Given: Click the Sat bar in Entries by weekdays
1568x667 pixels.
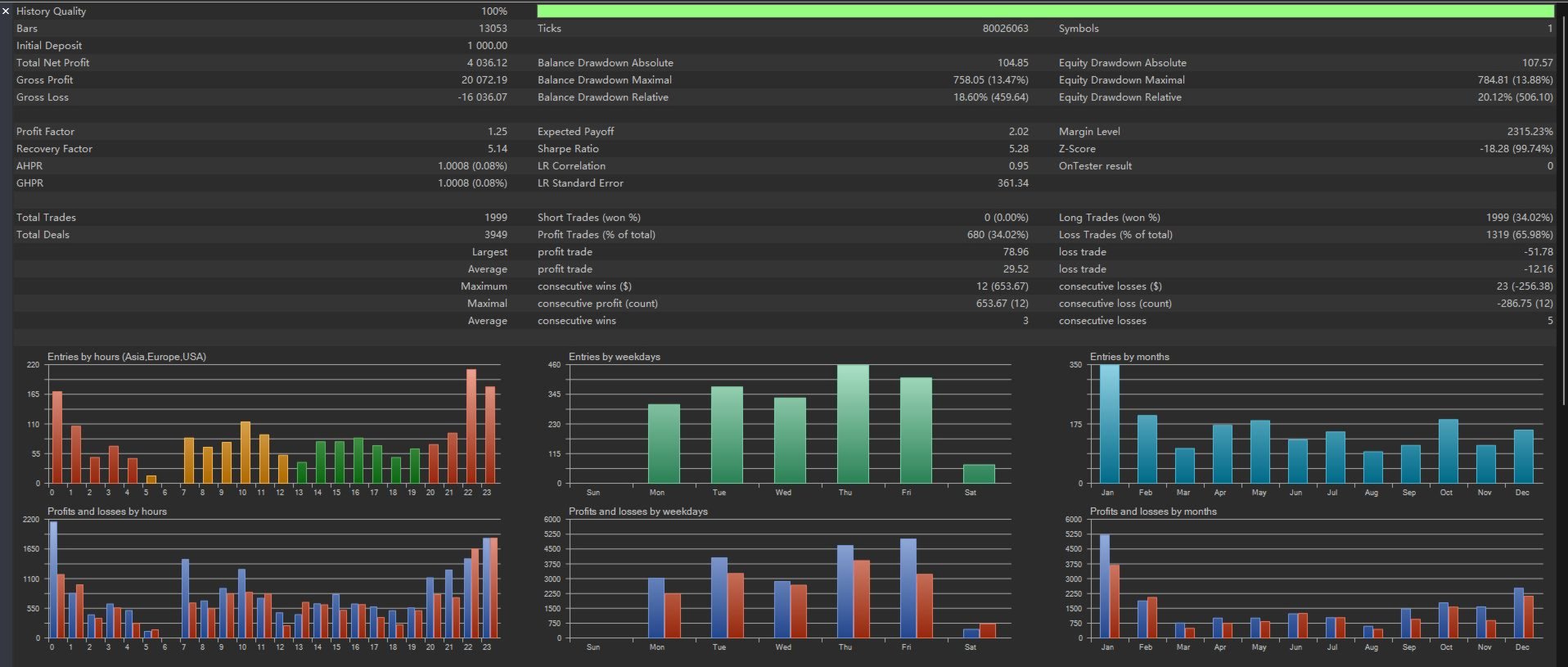Looking at the screenshot, I should (979, 474).
